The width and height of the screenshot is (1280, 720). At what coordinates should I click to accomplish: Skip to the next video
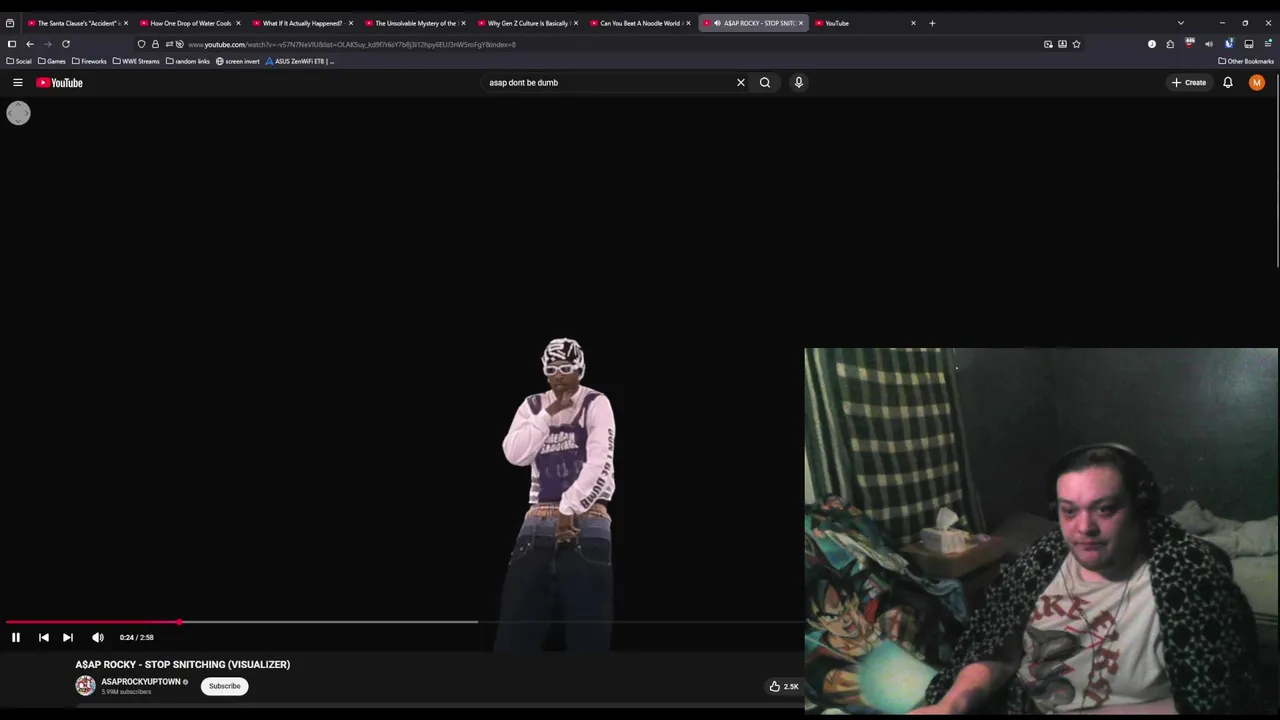click(68, 637)
